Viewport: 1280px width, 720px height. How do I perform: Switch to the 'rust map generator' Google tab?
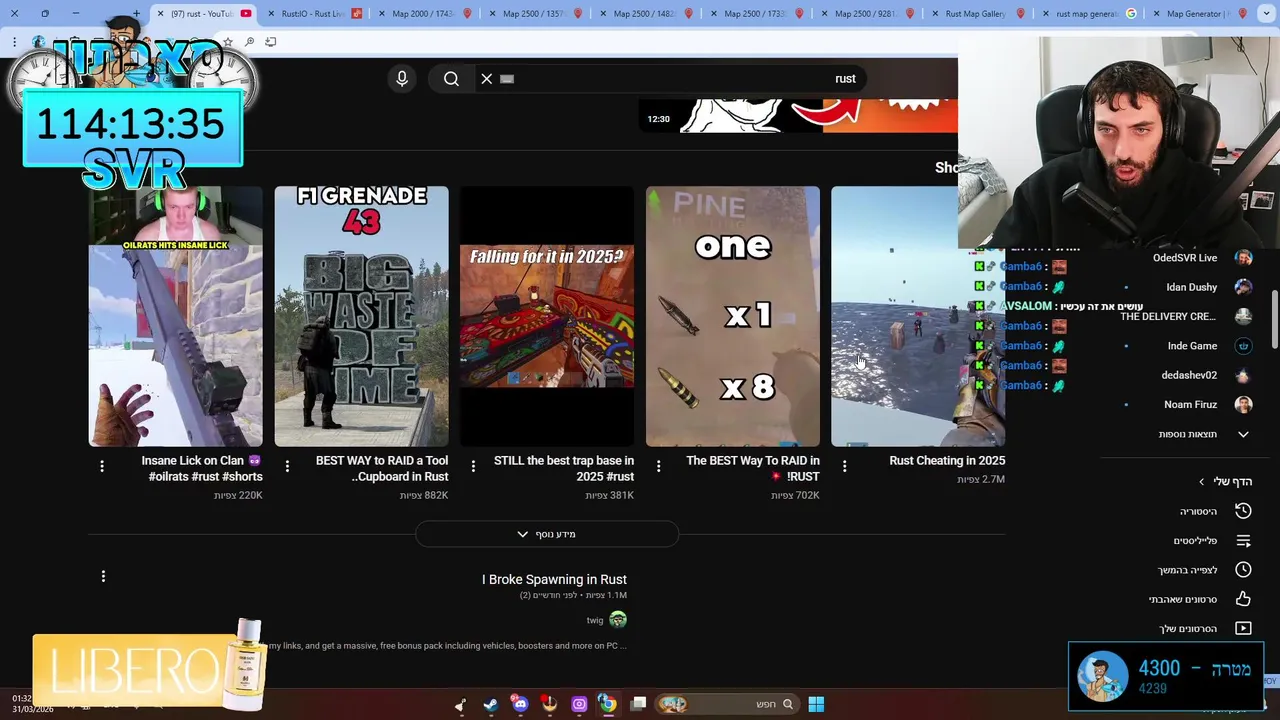(1086, 14)
